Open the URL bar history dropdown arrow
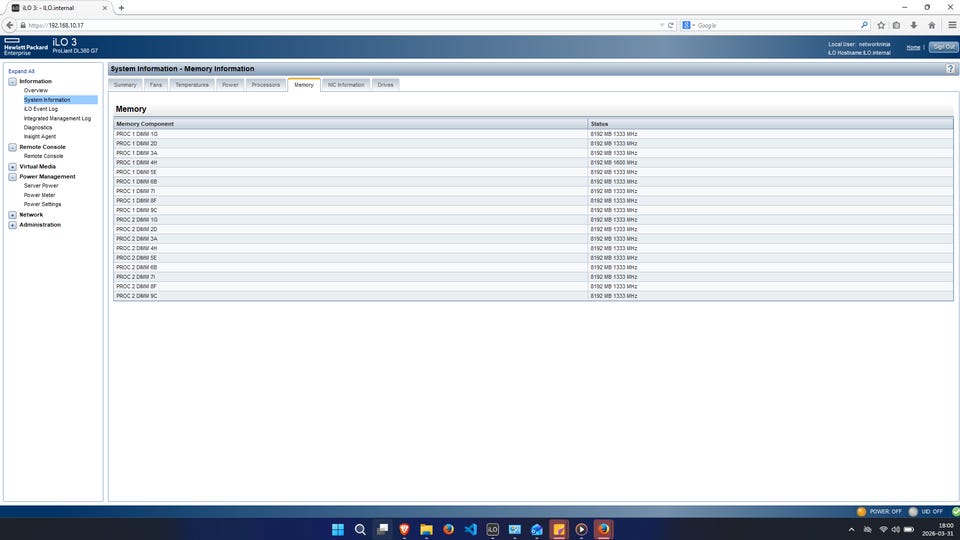Screen dimensions: 960x540 point(662,25)
